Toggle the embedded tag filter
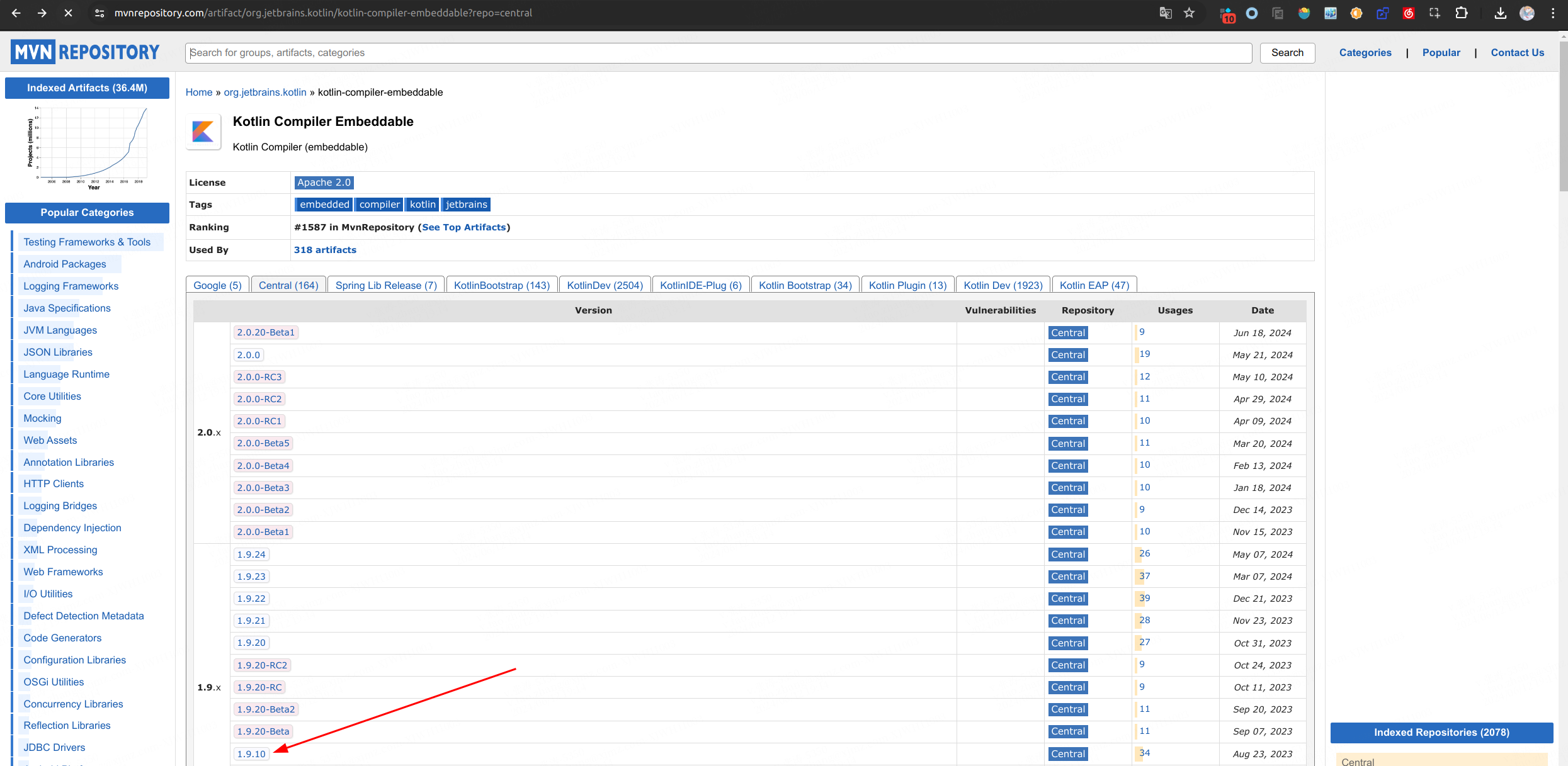This screenshot has width=1568, height=766. pyautogui.click(x=324, y=204)
